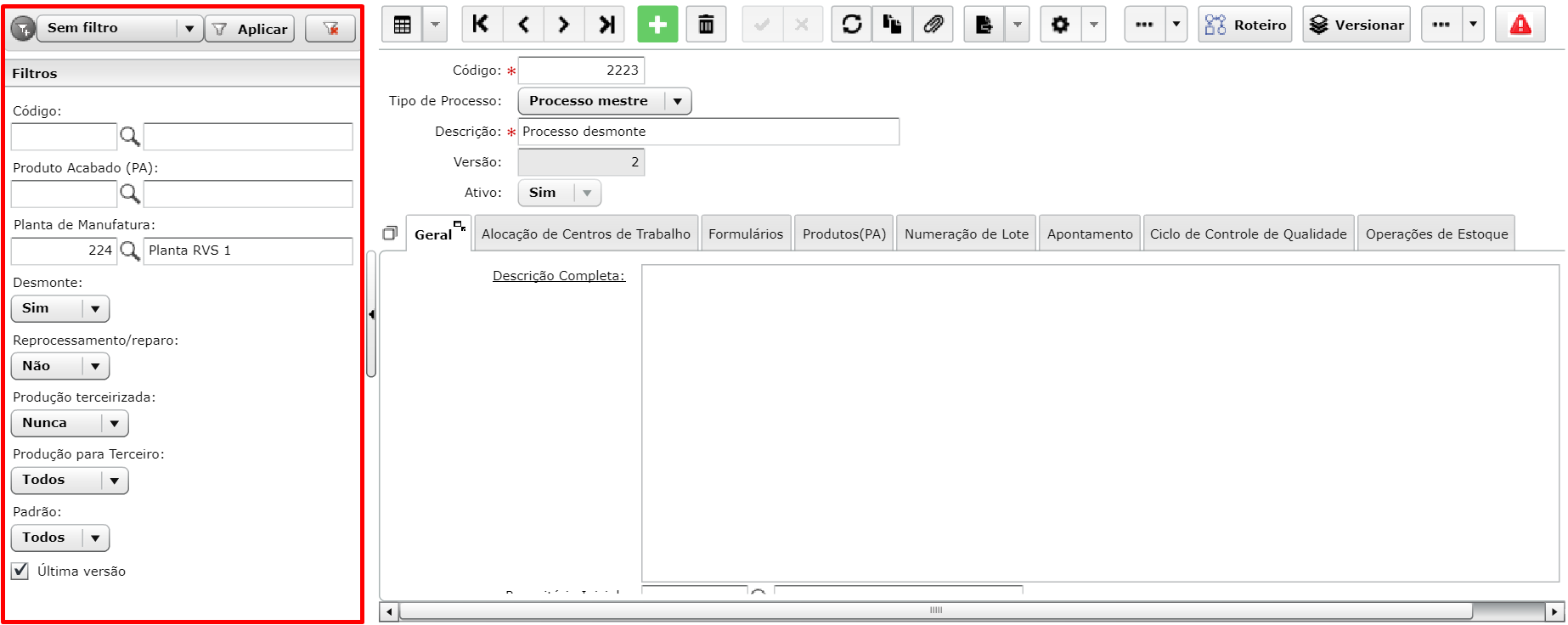Expand the arrow after Versionar's ellipsis button
The image size is (1568, 625).
coord(1473,25)
